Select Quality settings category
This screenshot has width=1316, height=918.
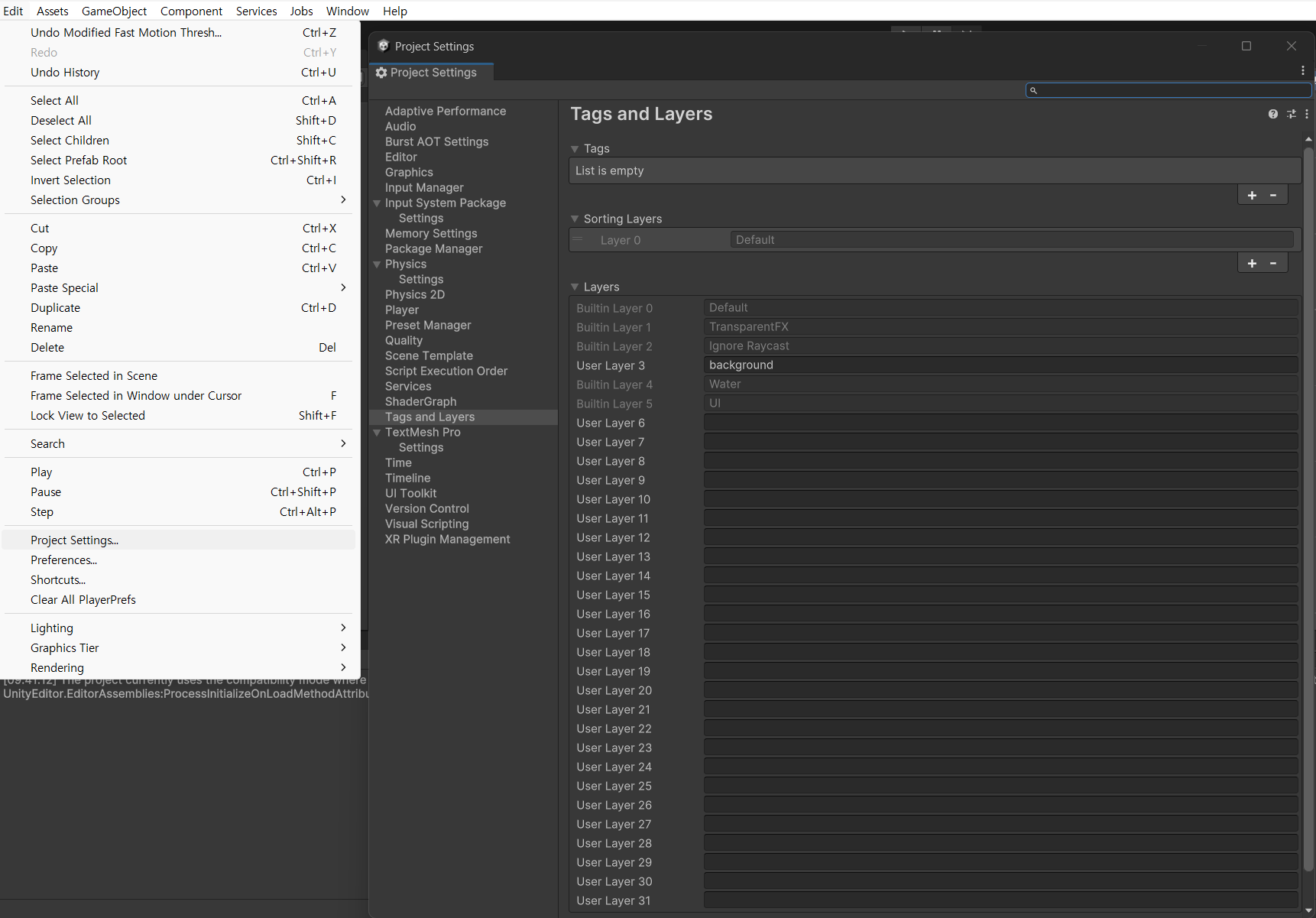(404, 341)
